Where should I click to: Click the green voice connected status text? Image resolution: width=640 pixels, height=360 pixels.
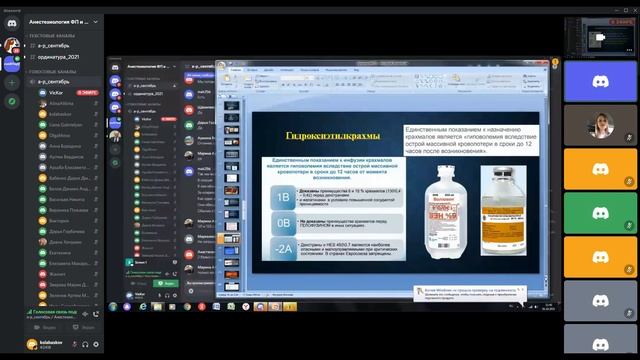[x=55, y=311]
